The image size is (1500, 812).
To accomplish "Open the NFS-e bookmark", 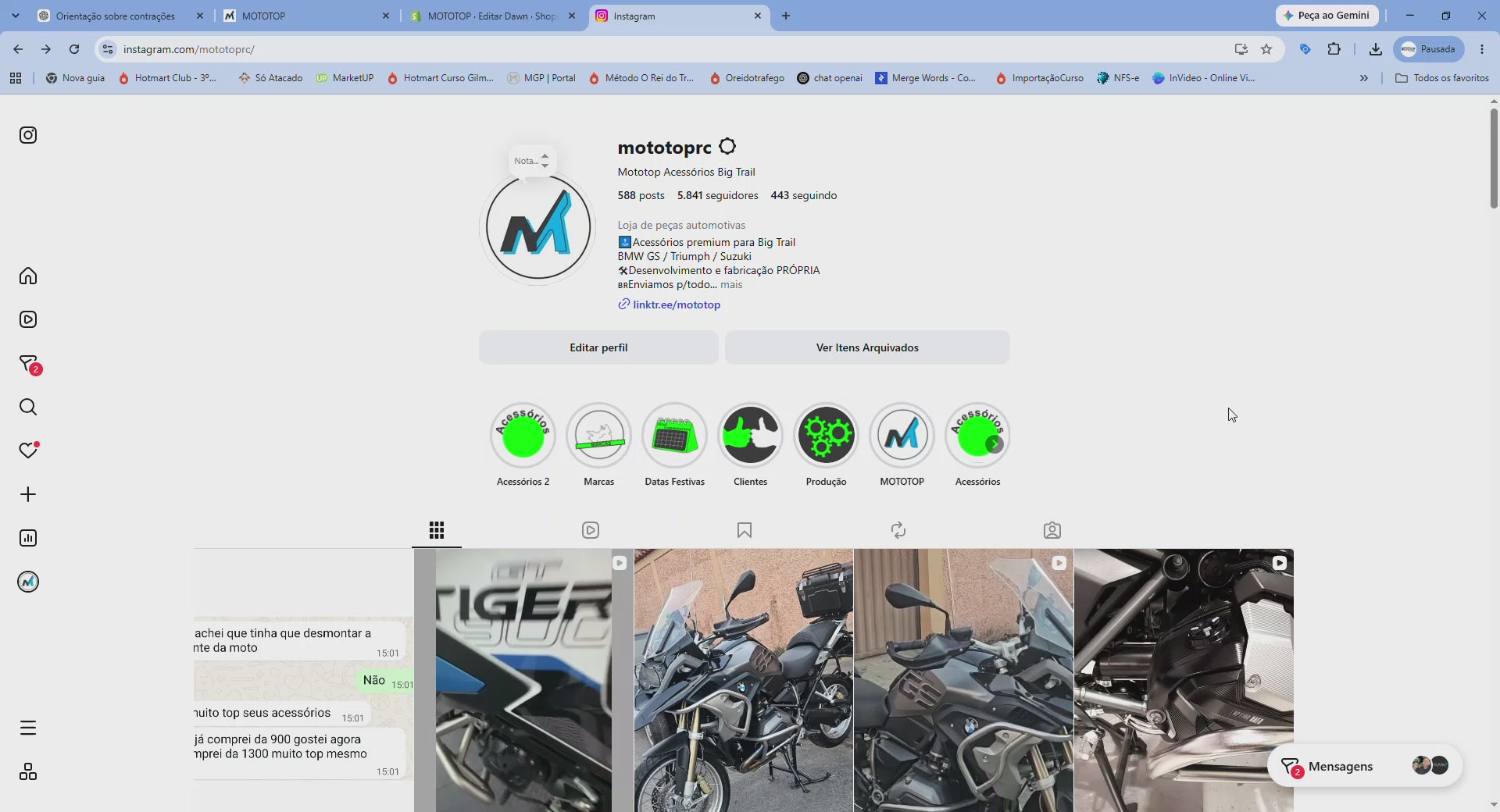I will pos(1118,78).
